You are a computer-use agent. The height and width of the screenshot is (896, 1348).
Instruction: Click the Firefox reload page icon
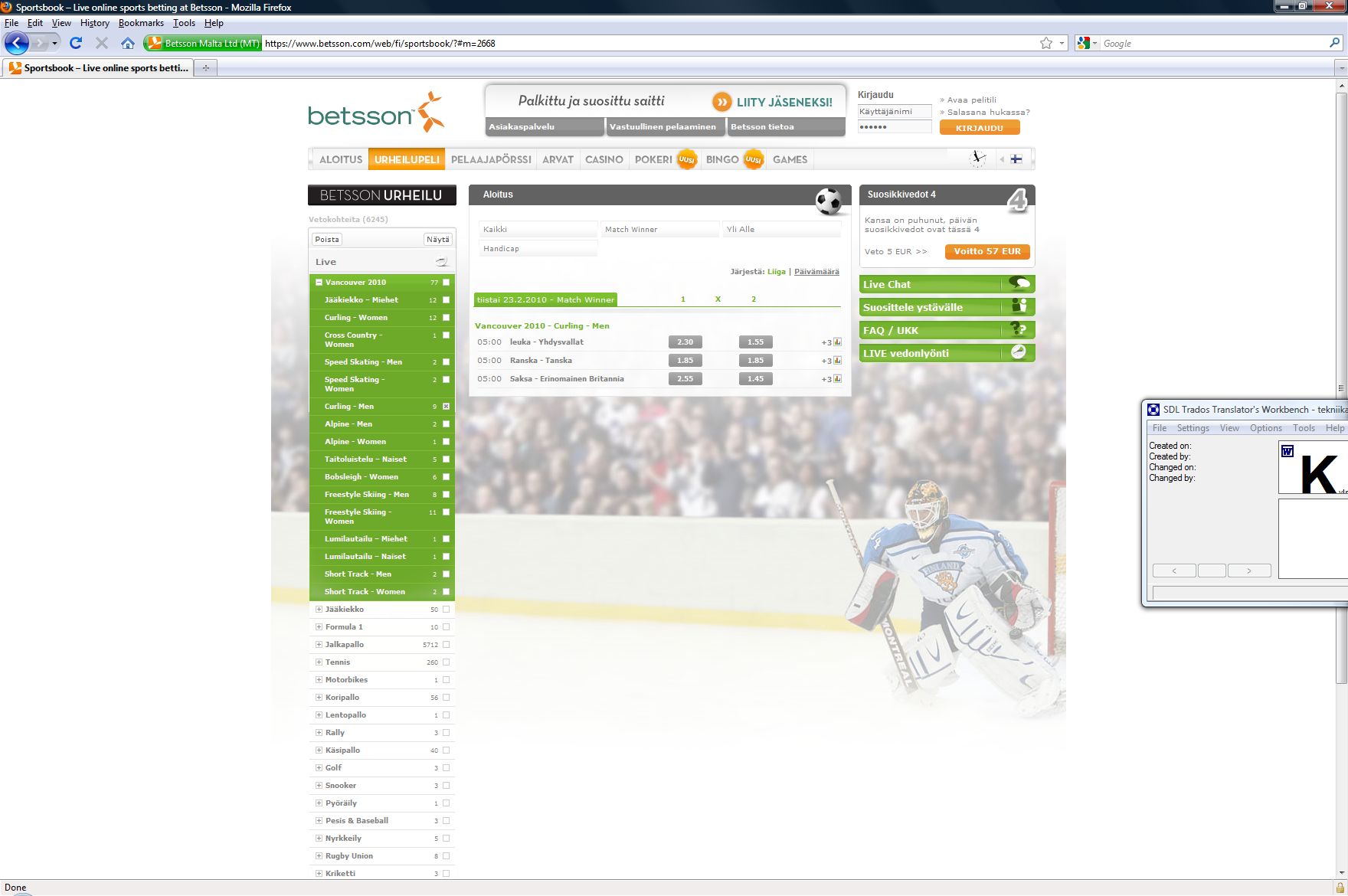coord(75,43)
